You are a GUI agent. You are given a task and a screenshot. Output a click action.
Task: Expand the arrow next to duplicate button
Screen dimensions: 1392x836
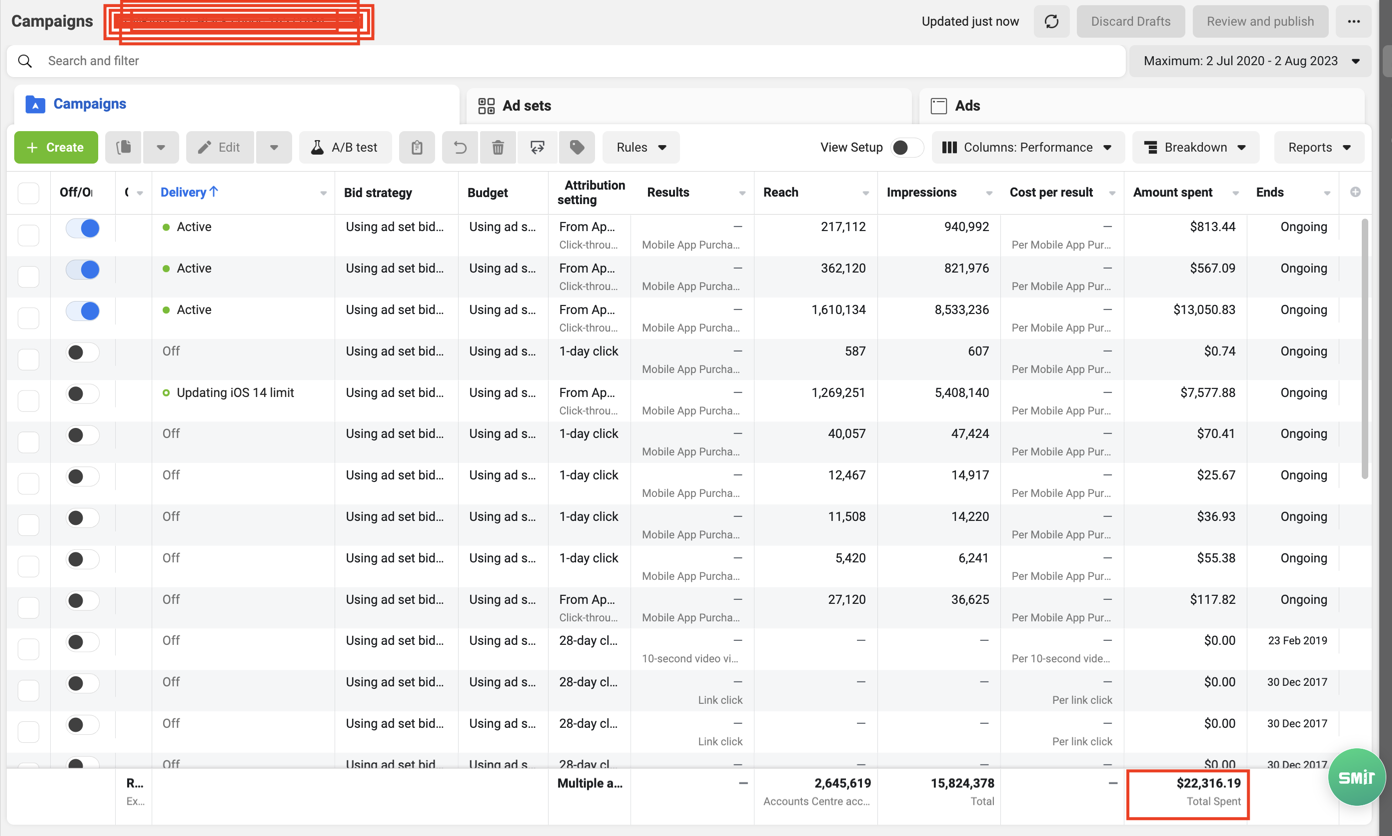click(x=161, y=147)
